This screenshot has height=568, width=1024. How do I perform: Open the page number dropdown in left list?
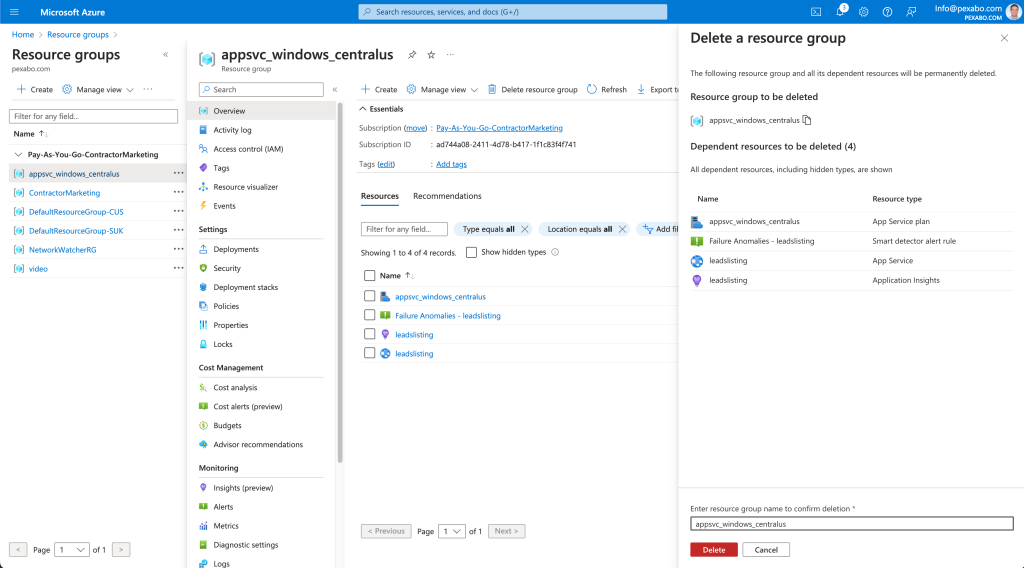pyautogui.click(x=71, y=550)
